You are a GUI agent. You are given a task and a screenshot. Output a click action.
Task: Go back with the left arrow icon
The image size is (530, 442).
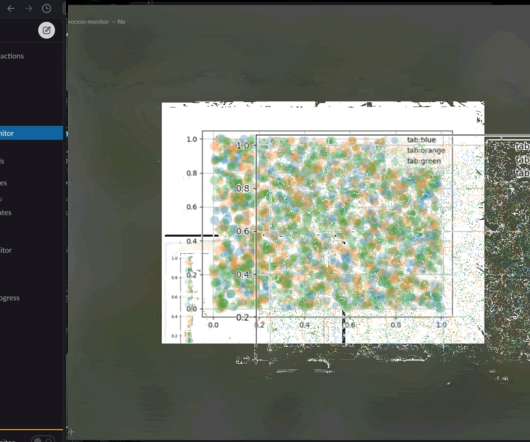pos(11,8)
